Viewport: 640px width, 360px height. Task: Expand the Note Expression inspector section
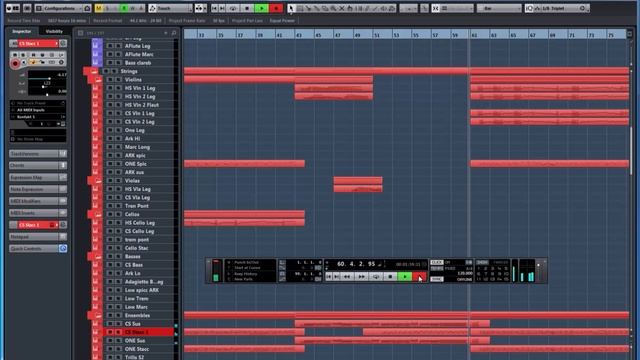coord(38,189)
